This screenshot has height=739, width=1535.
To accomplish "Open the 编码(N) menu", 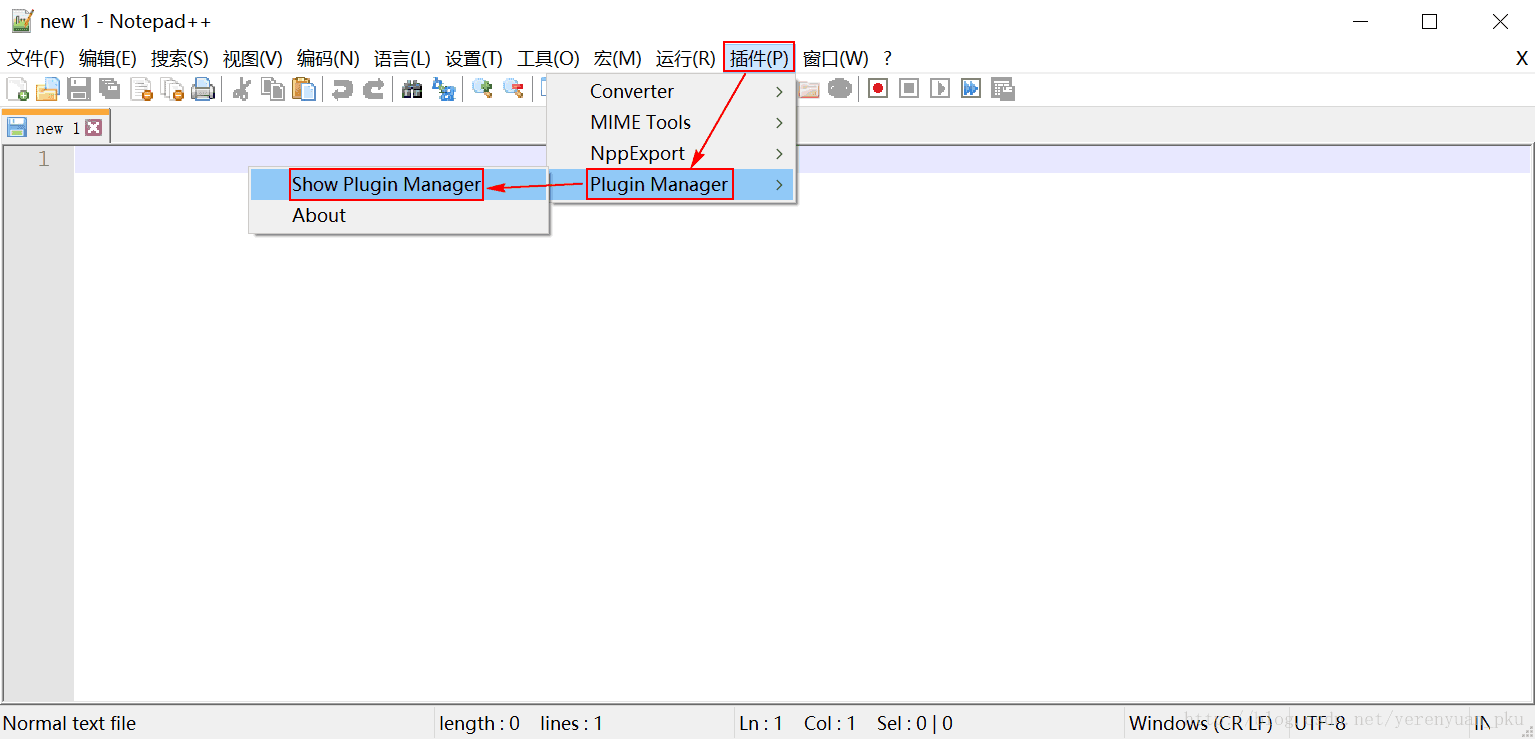I will click(328, 59).
